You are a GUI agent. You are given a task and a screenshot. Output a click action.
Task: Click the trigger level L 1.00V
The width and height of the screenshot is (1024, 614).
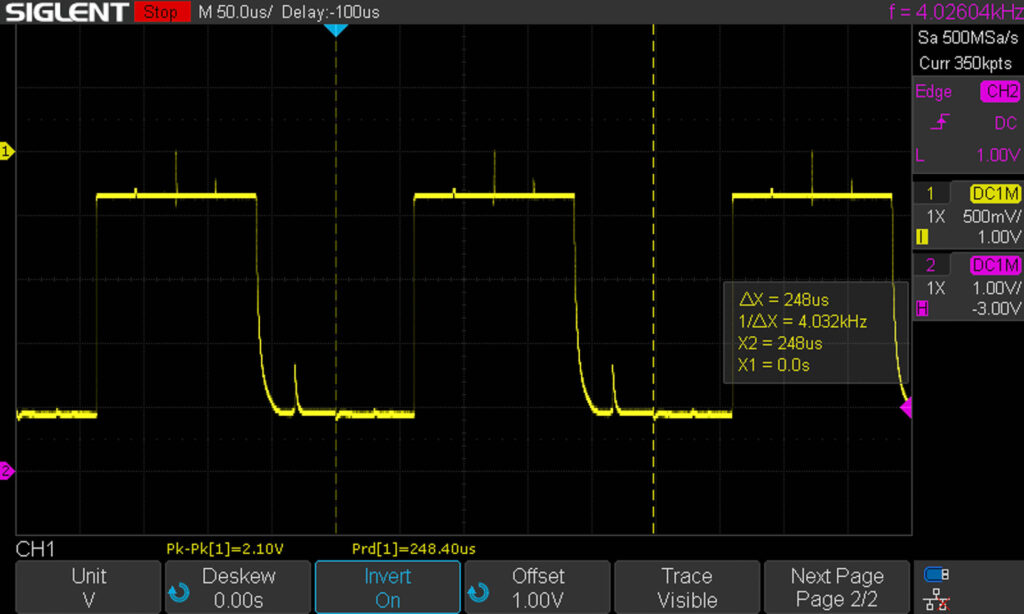(967, 155)
